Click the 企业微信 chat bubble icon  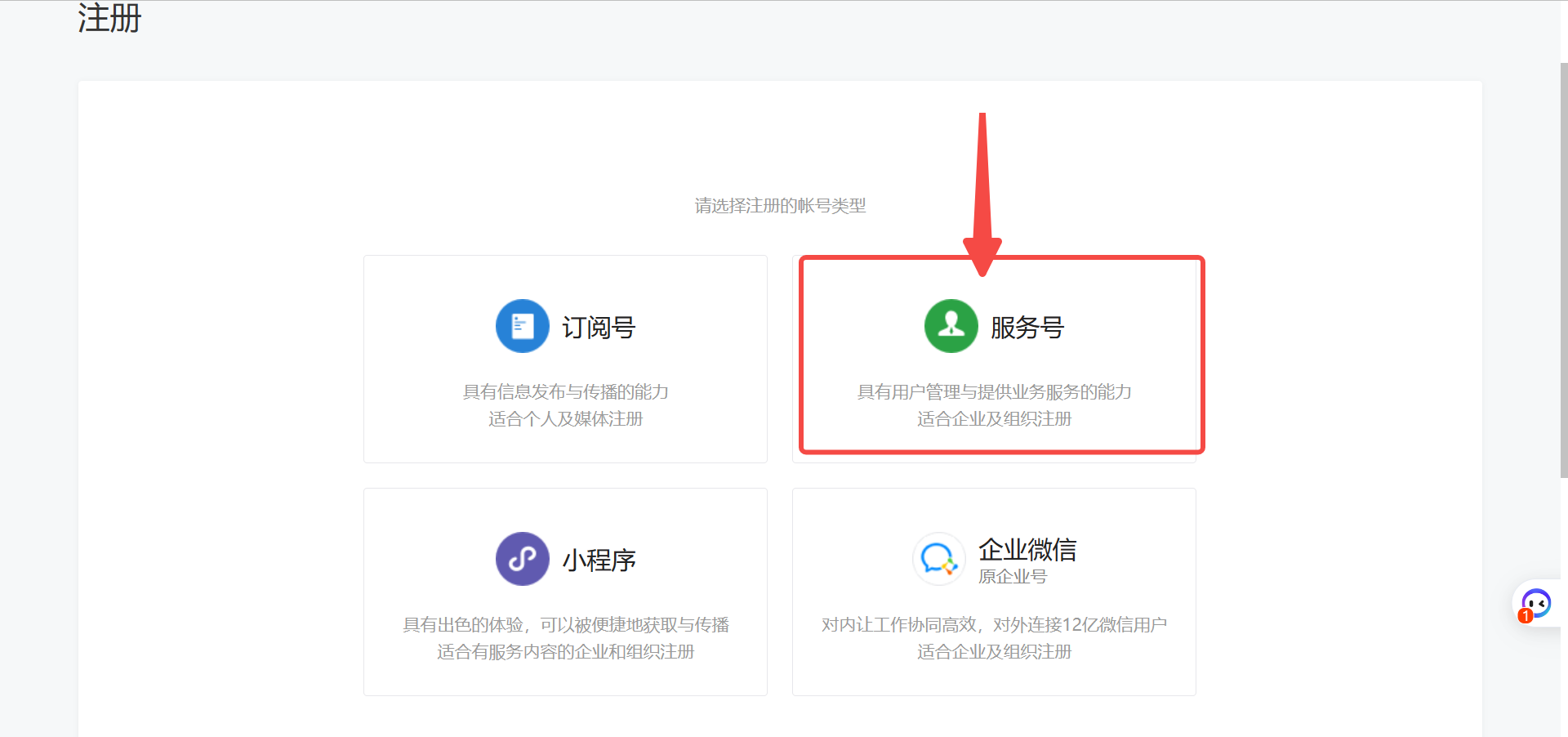point(939,559)
